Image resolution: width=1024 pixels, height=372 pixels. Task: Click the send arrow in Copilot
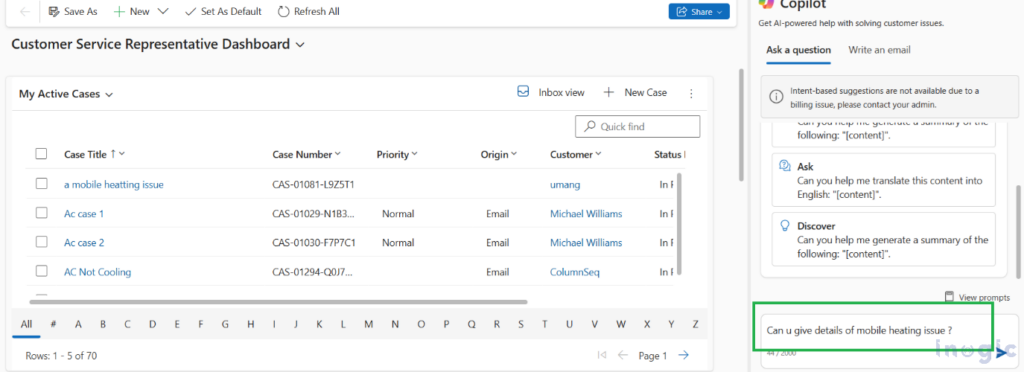[x=1002, y=352]
